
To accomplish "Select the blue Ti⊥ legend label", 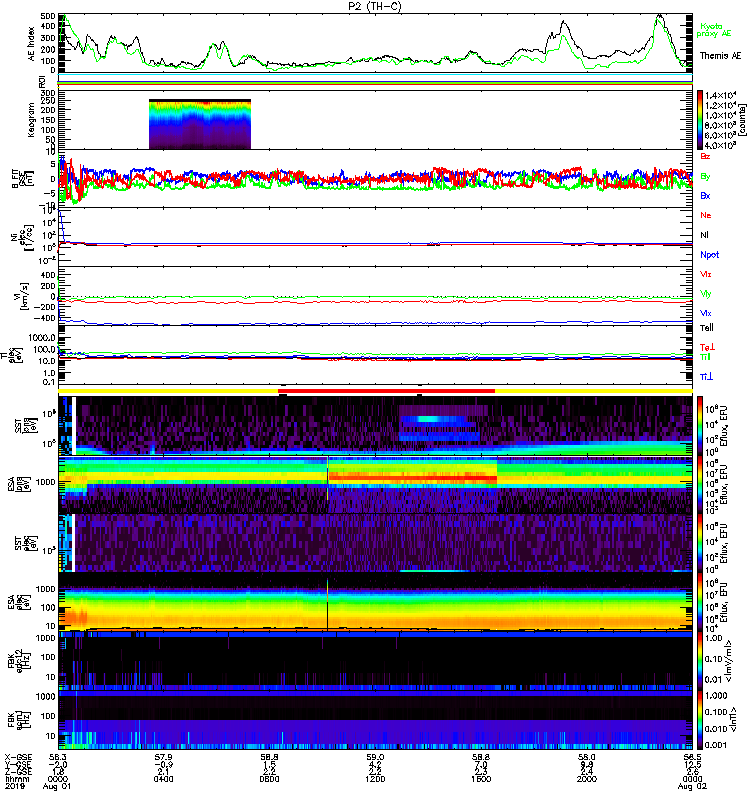I will click(706, 377).
